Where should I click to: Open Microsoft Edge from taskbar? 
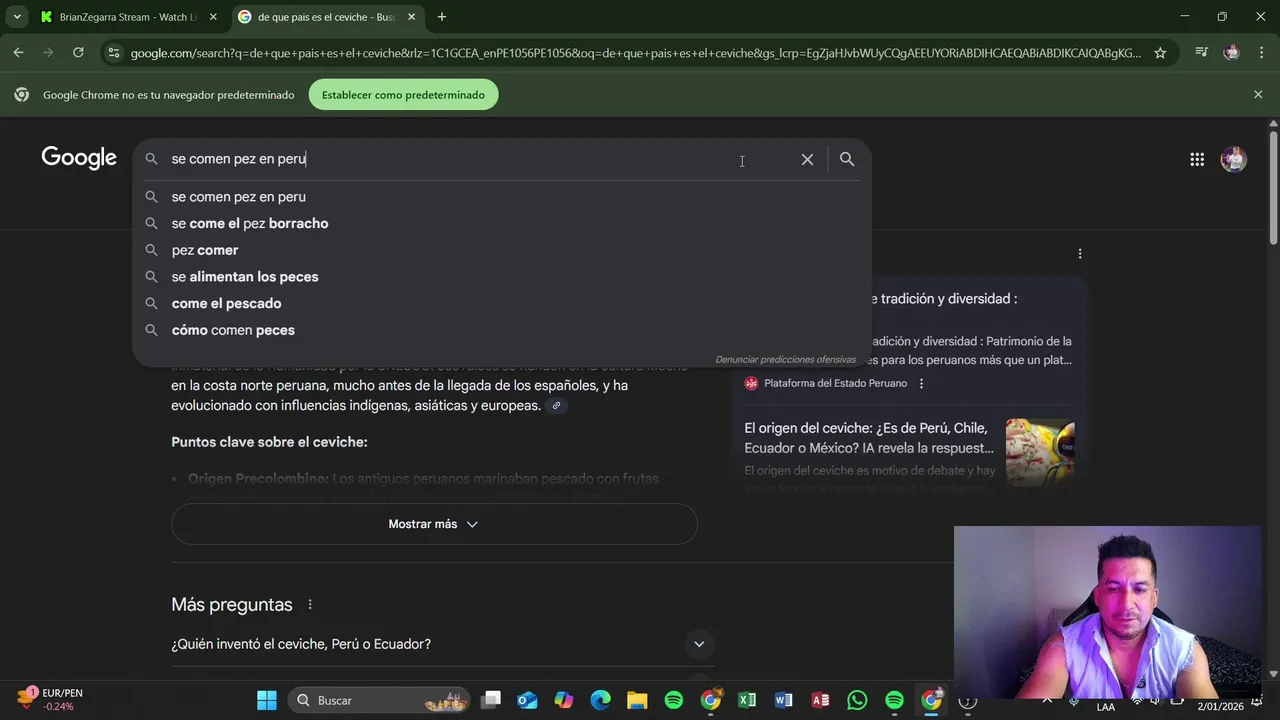tap(600, 700)
